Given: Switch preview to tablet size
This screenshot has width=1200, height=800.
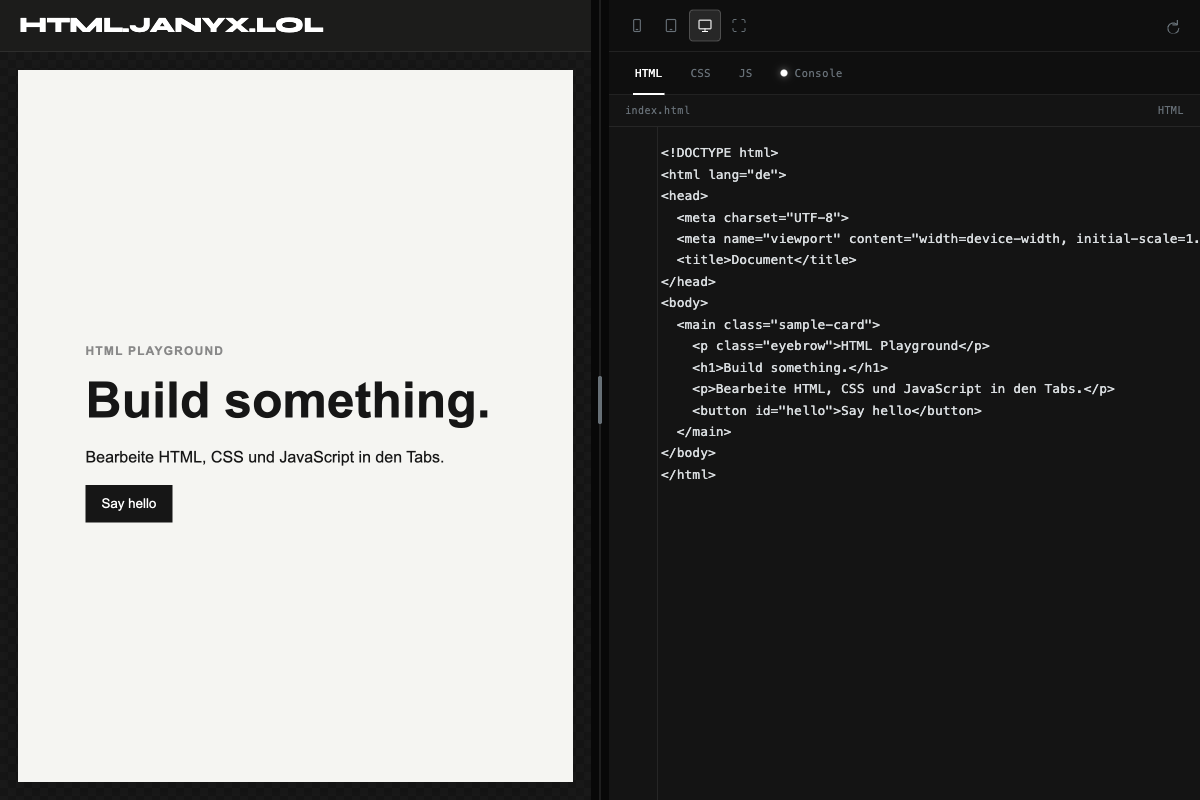Looking at the screenshot, I should tap(671, 26).
